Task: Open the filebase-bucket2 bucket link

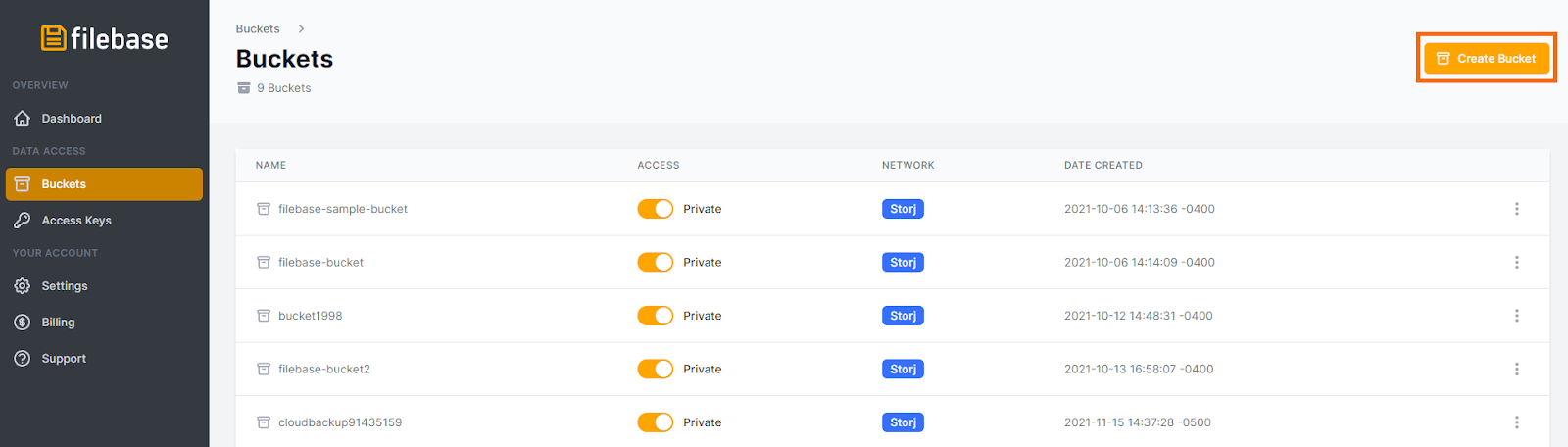Action: tap(323, 370)
